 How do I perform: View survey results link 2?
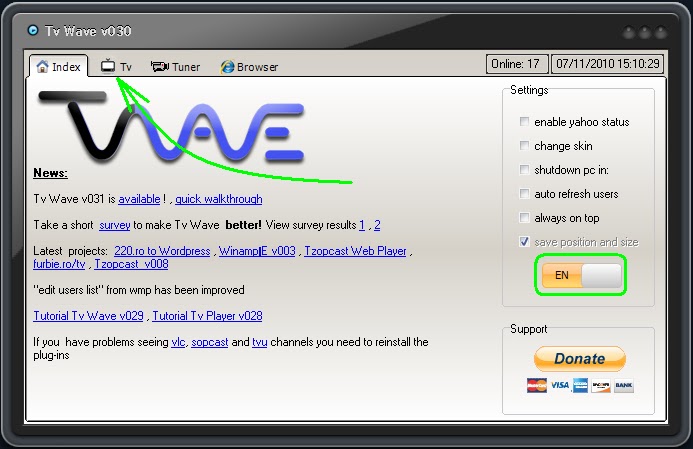tap(377, 225)
